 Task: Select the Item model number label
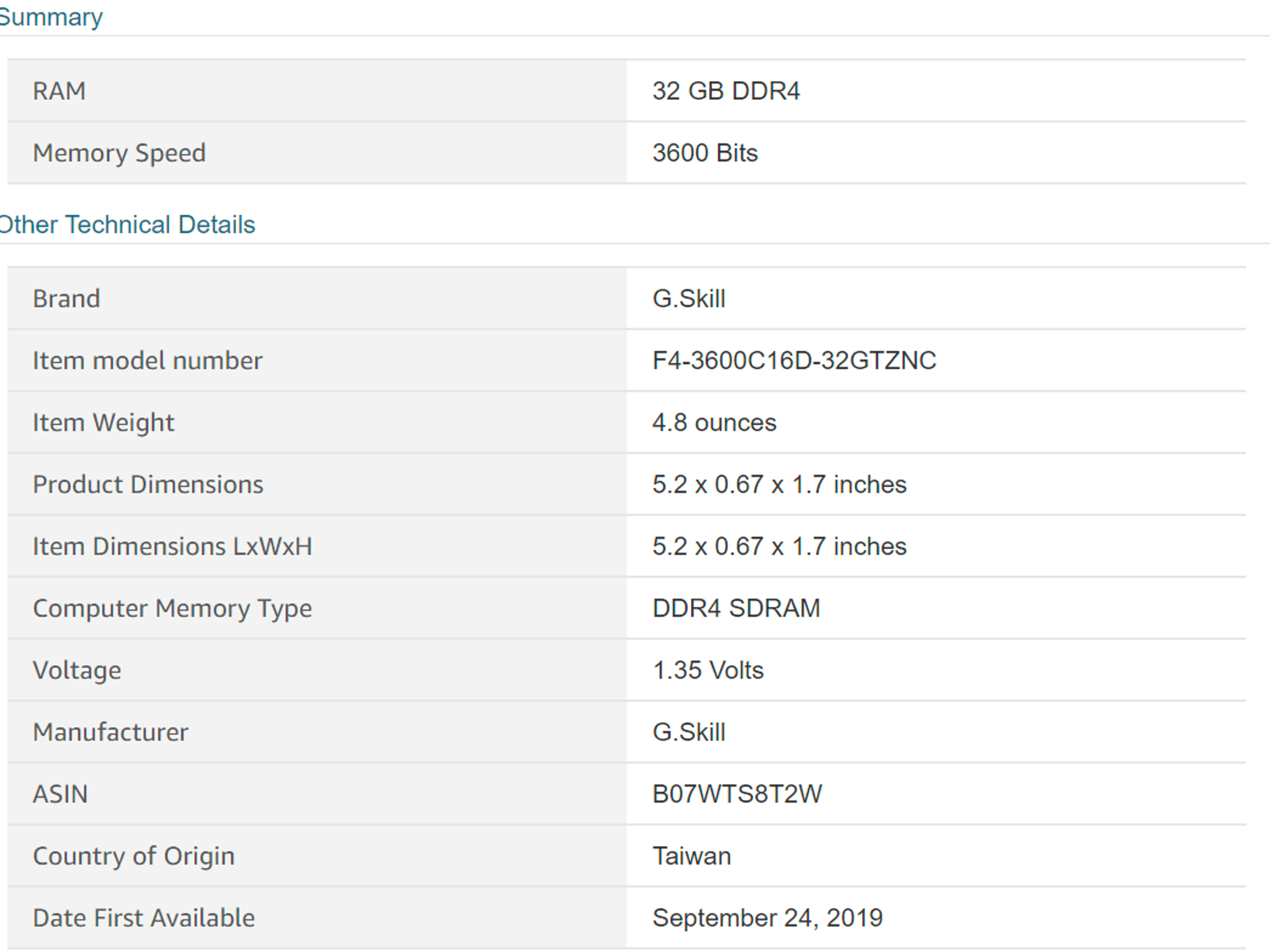click(148, 361)
